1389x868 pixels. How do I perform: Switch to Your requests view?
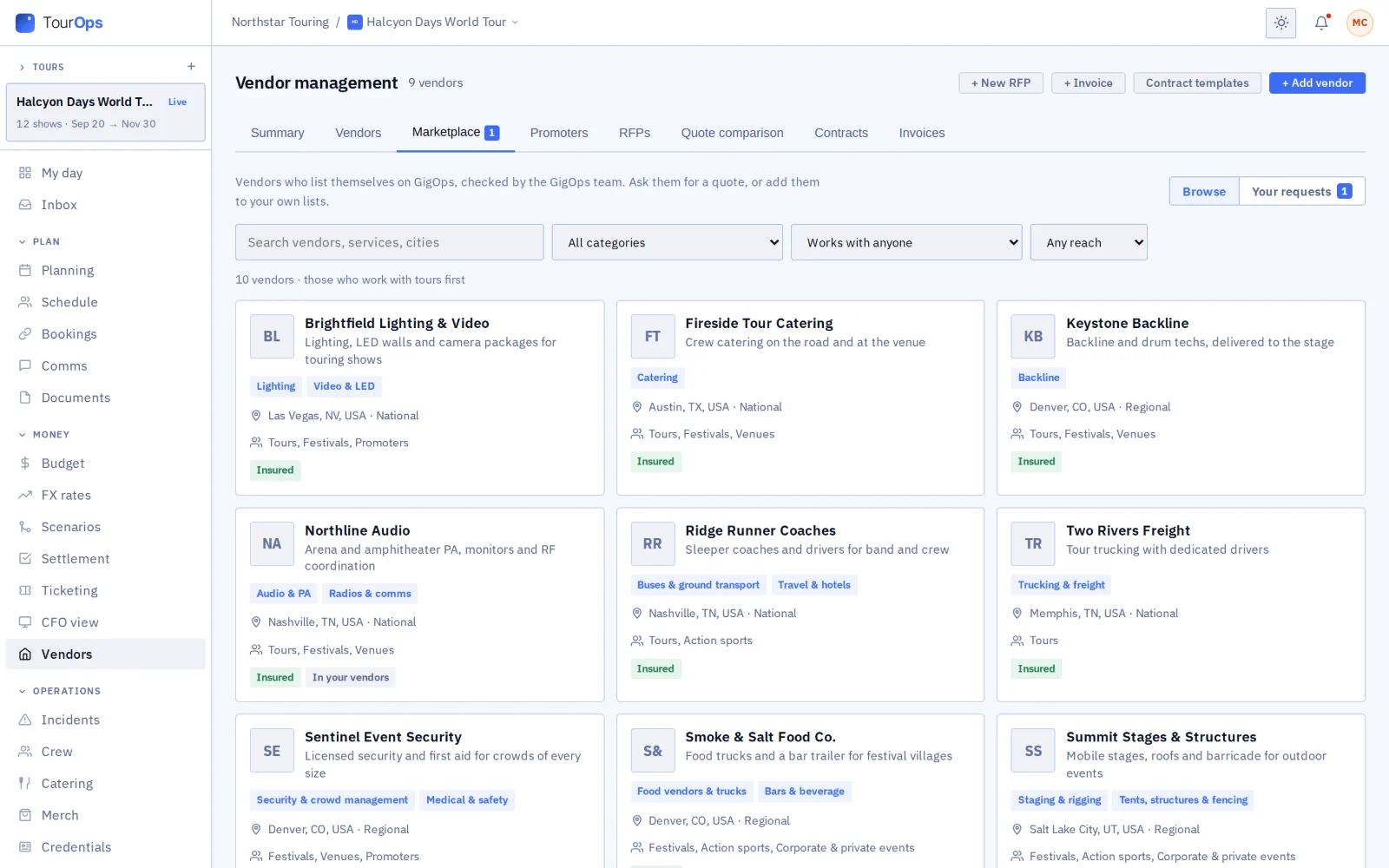click(x=1301, y=191)
